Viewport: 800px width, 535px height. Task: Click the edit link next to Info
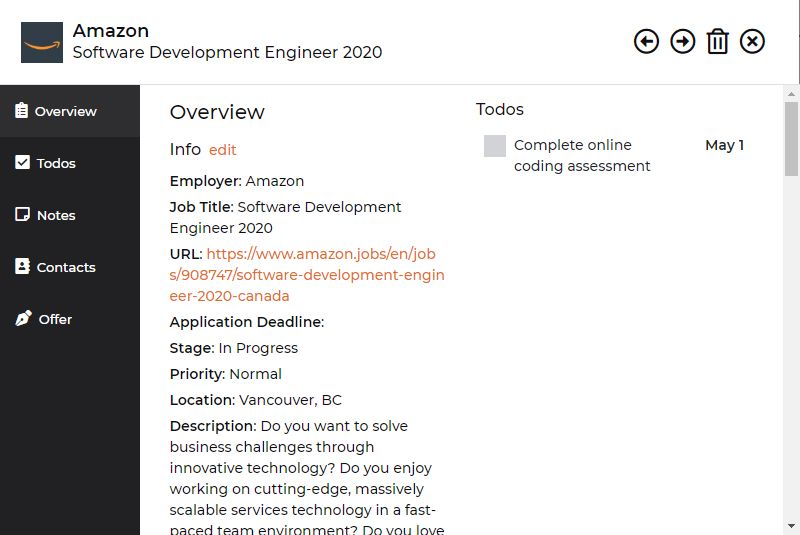point(222,150)
